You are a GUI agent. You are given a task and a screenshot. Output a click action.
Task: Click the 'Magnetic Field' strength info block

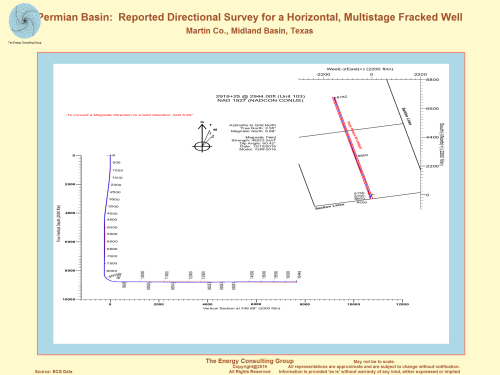254,143
